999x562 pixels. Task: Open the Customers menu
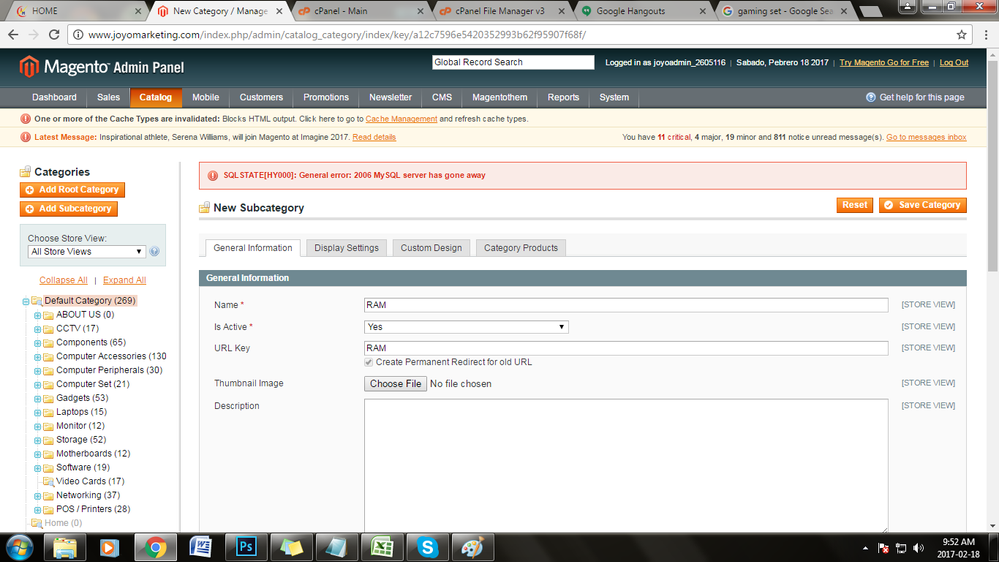pos(261,97)
